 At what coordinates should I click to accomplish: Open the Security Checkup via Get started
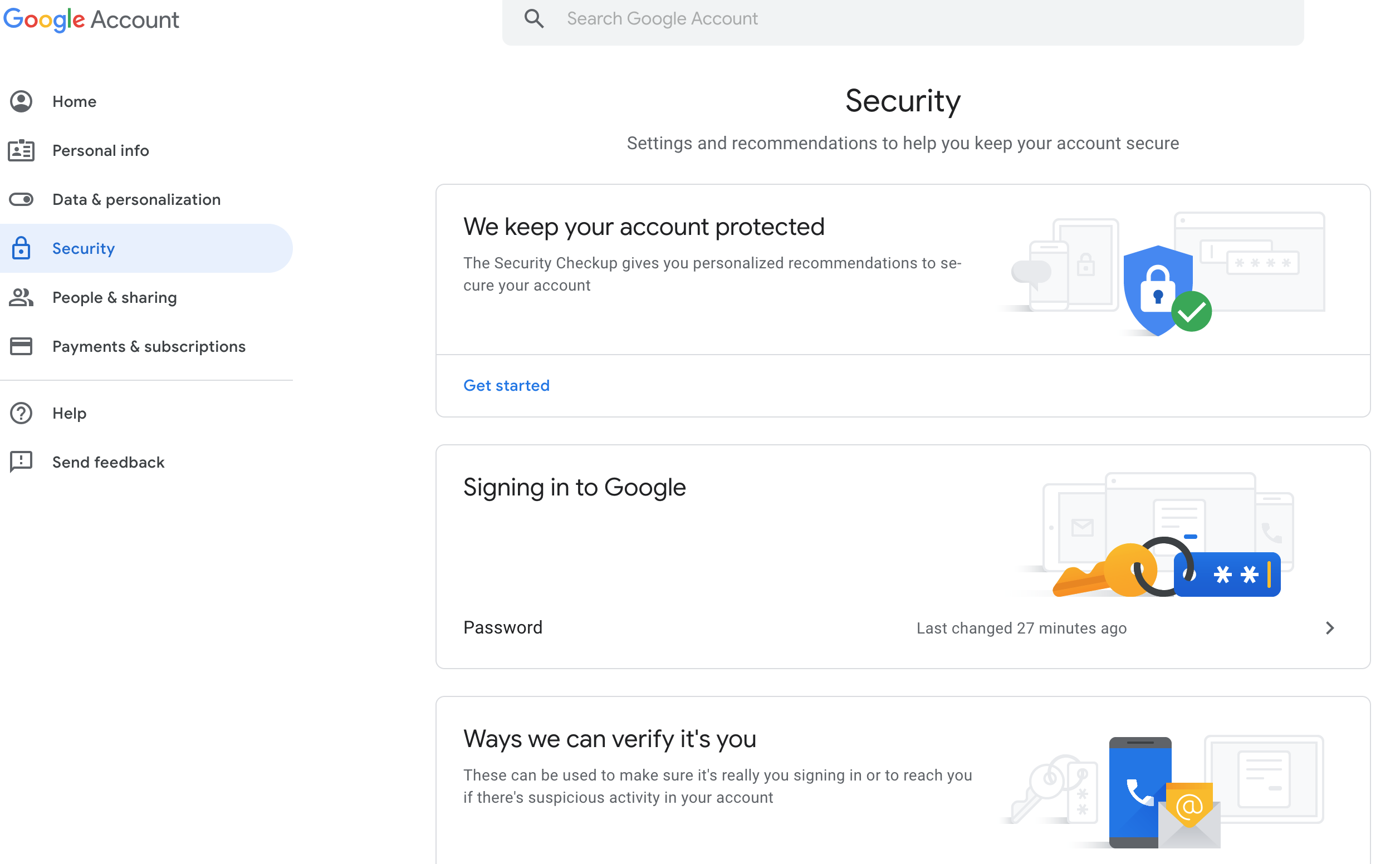tap(506, 385)
